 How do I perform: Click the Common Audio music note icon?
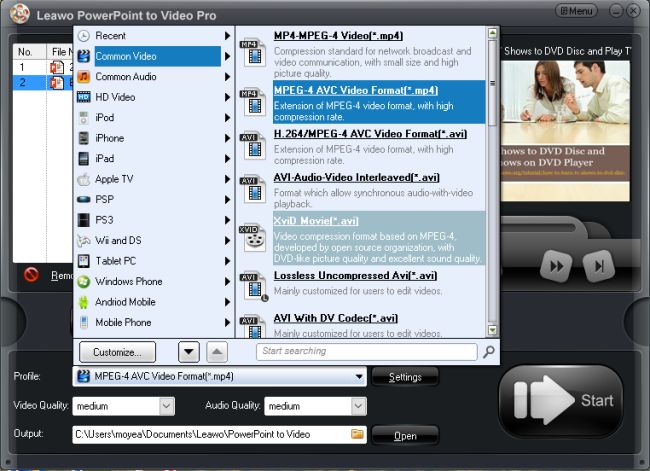(x=84, y=77)
